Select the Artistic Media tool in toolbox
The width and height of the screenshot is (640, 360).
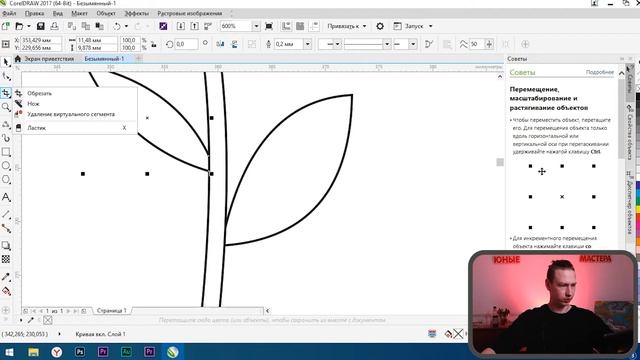pos(6,138)
